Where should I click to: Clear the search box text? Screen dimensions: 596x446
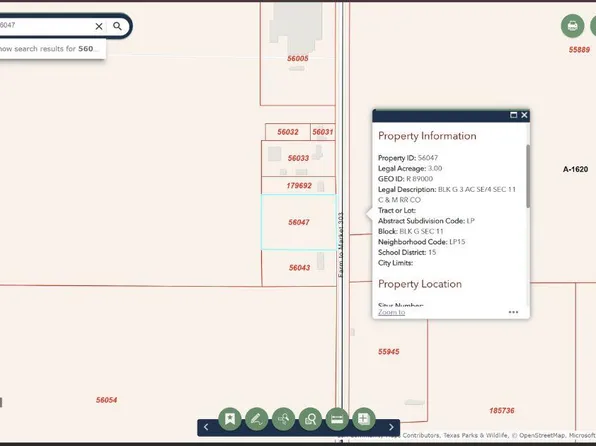99,26
